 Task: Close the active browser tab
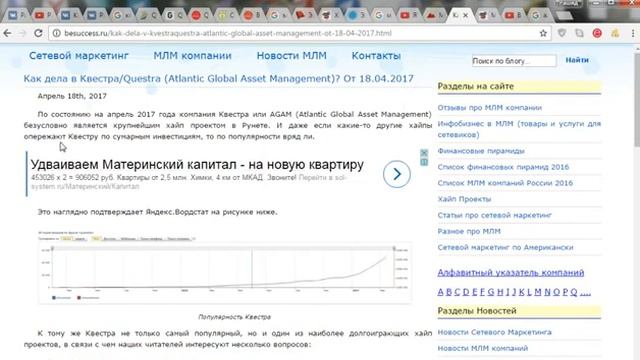(465, 16)
